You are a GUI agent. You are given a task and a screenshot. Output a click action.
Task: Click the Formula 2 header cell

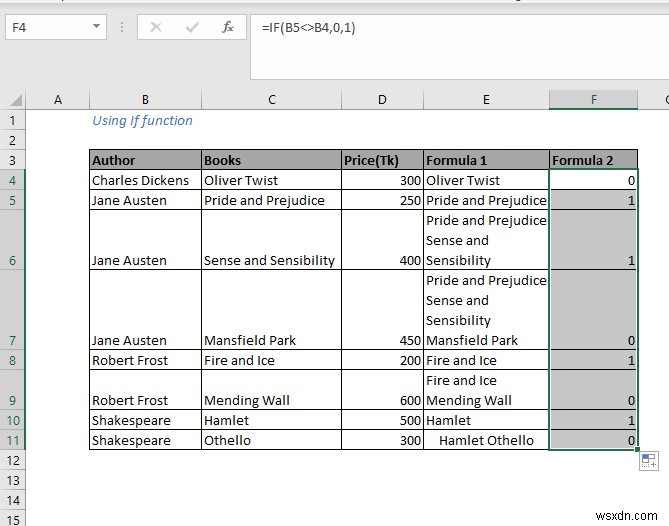point(593,160)
